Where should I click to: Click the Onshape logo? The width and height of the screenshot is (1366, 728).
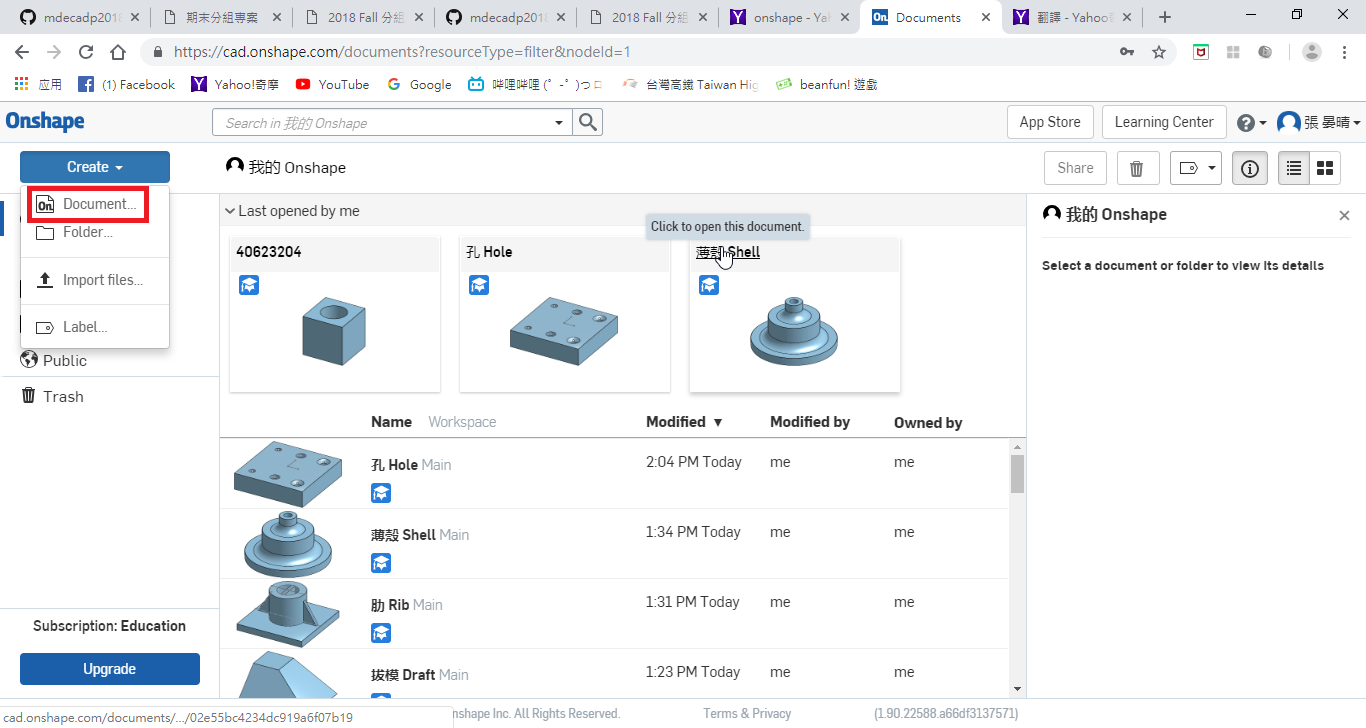(45, 122)
